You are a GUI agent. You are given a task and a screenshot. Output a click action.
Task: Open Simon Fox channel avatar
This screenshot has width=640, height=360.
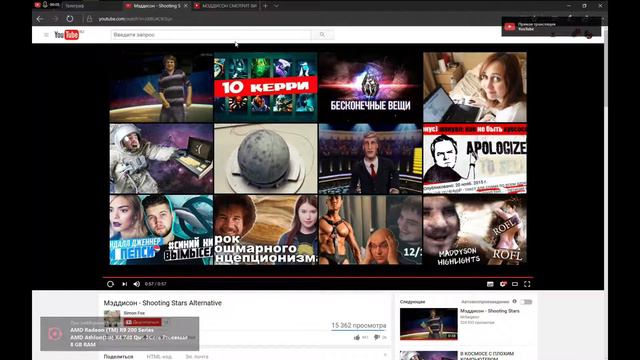pos(112,319)
